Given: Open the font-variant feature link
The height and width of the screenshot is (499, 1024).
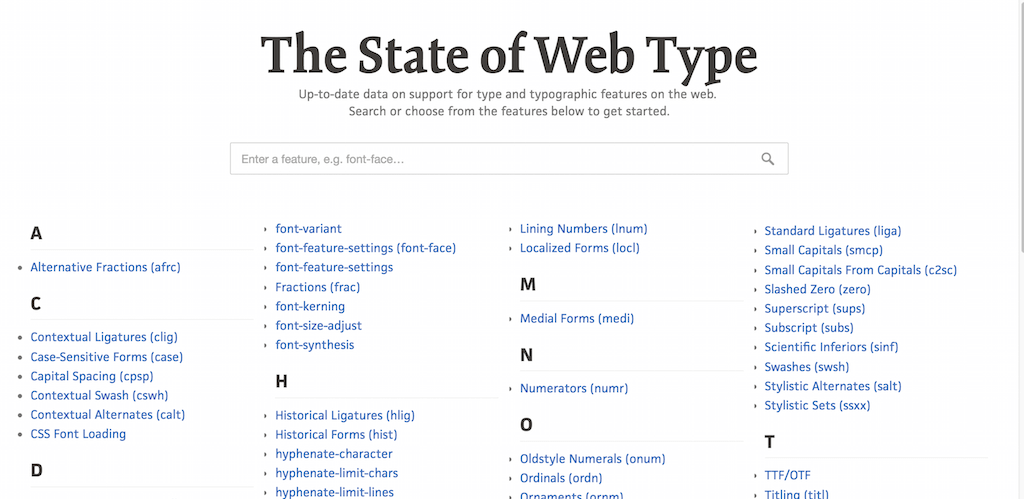Looking at the screenshot, I should click(x=308, y=229).
